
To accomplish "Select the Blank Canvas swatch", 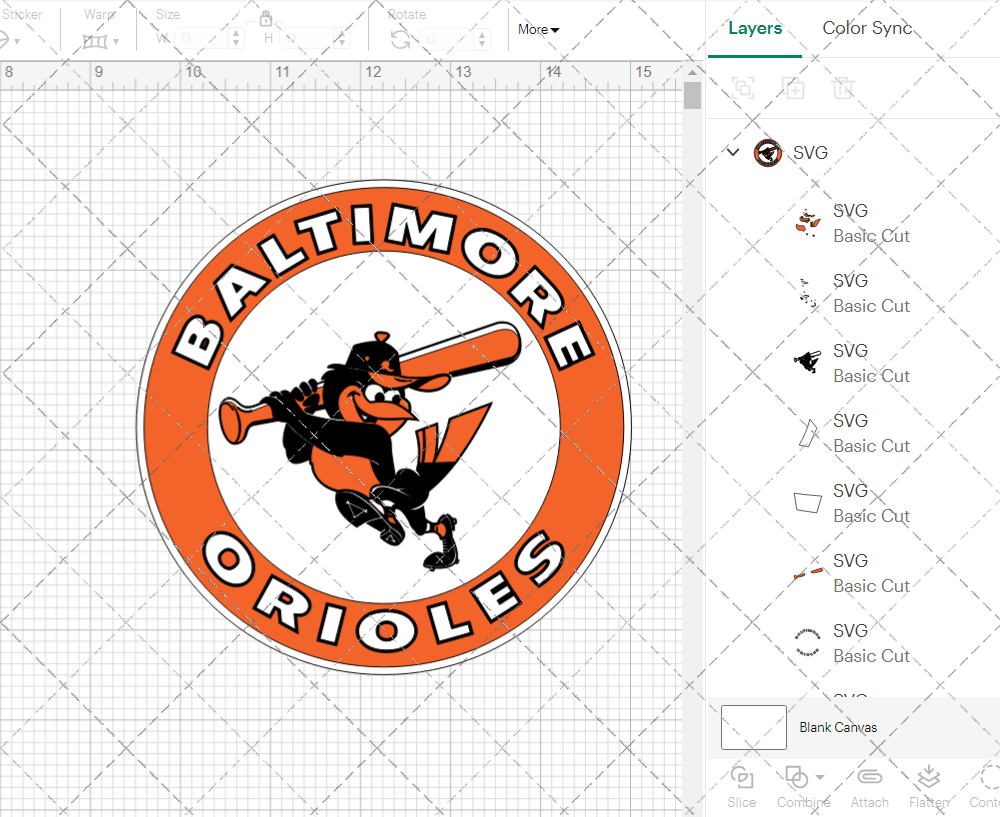I will tap(753, 727).
